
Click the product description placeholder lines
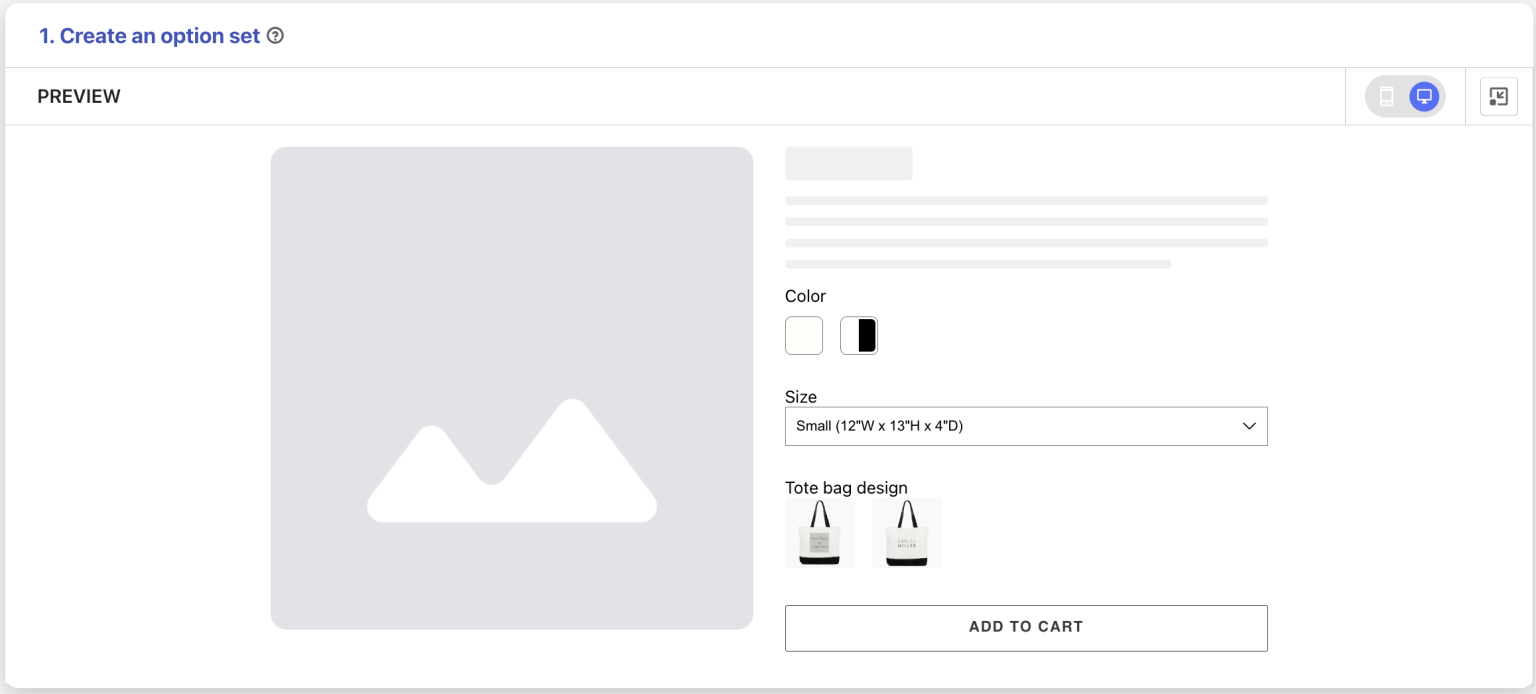[x=1026, y=232]
